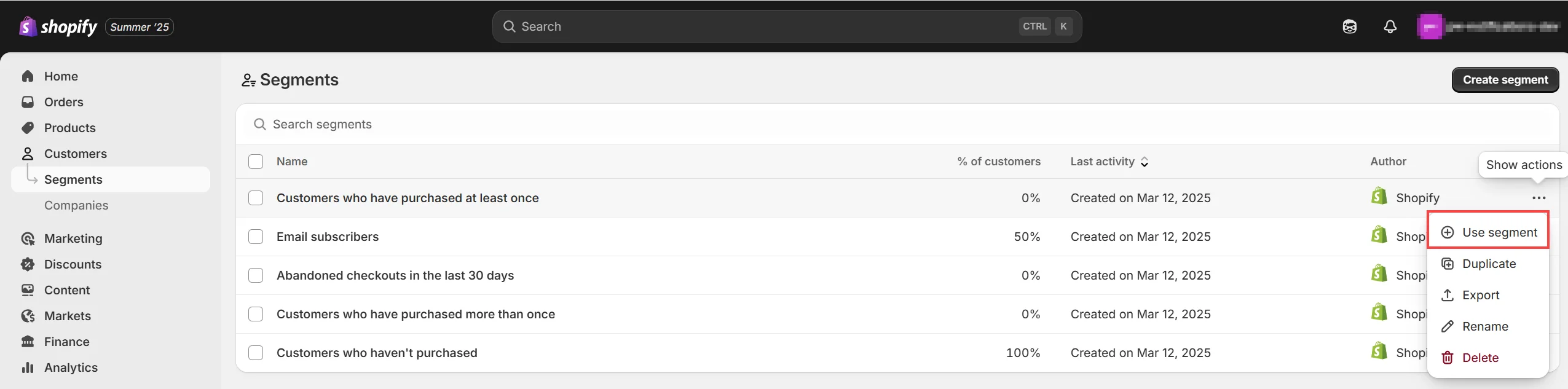Viewport: 1568px width, 389px height.
Task: Open the Sidekick assistant icon in top bar
Action: point(1349,26)
